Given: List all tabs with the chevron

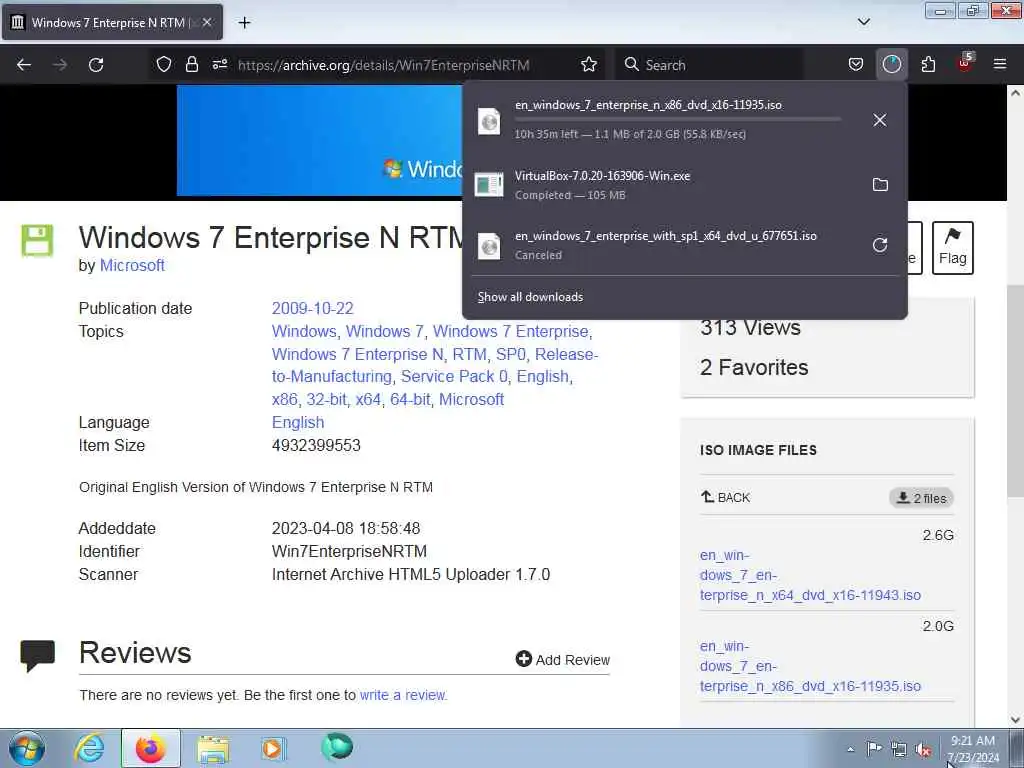Looking at the screenshot, I should tap(863, 22).
